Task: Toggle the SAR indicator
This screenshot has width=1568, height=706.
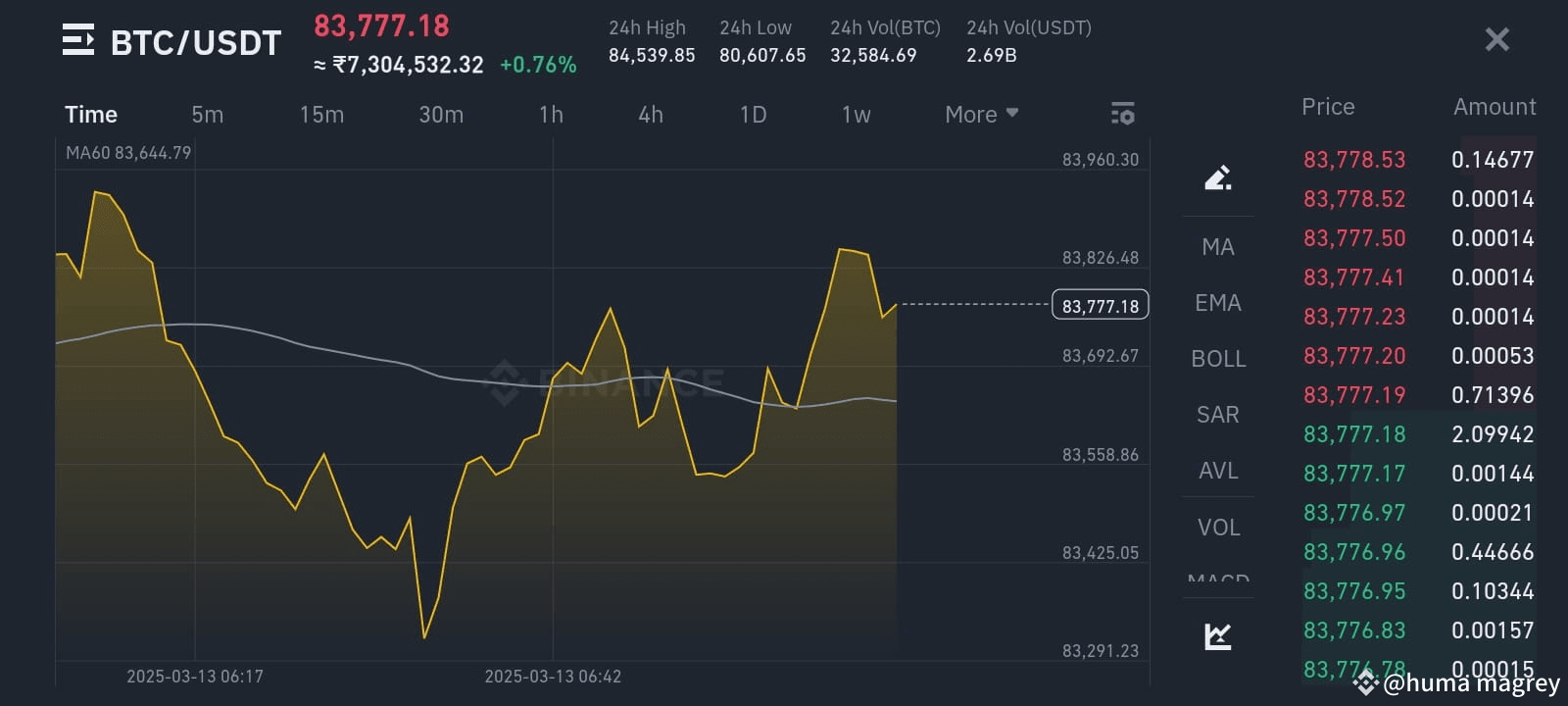Action: tap(1217, 415)
